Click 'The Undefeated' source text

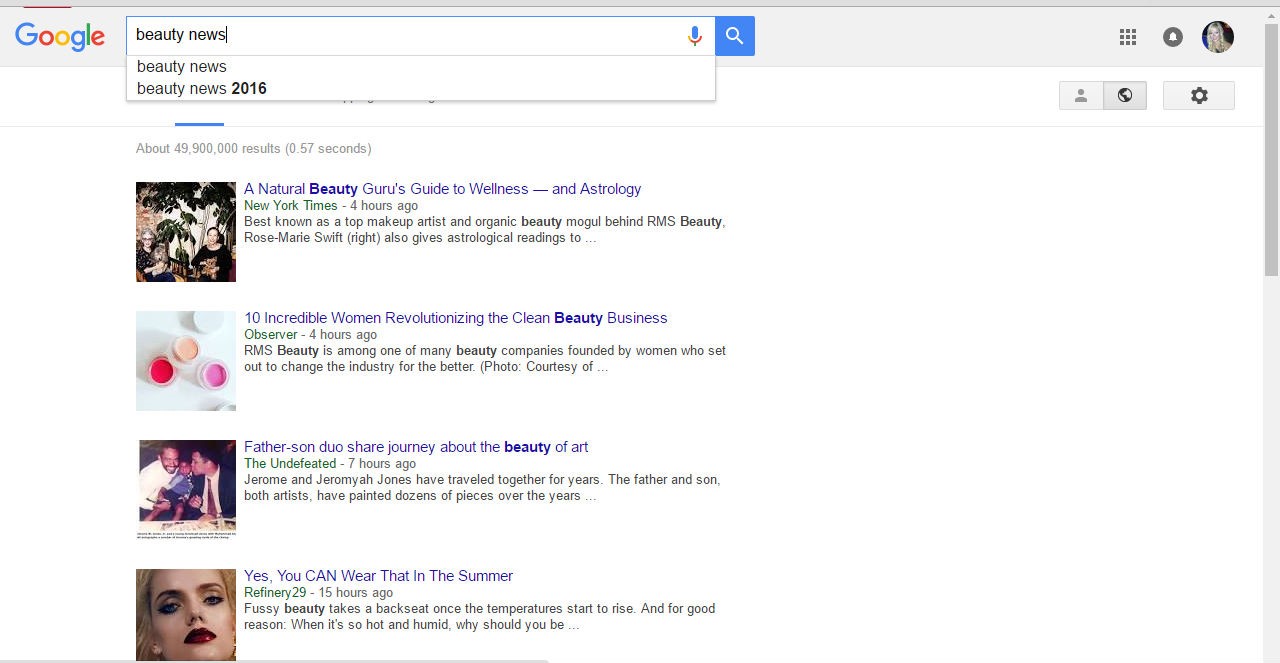290,464
